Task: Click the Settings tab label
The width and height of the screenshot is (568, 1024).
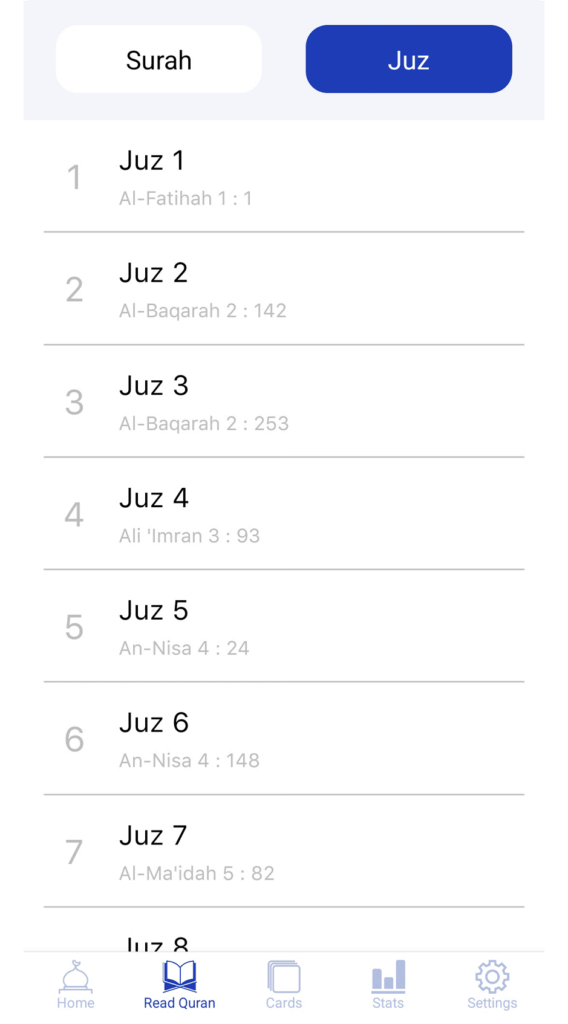Action: click(x=492, y=1002)
